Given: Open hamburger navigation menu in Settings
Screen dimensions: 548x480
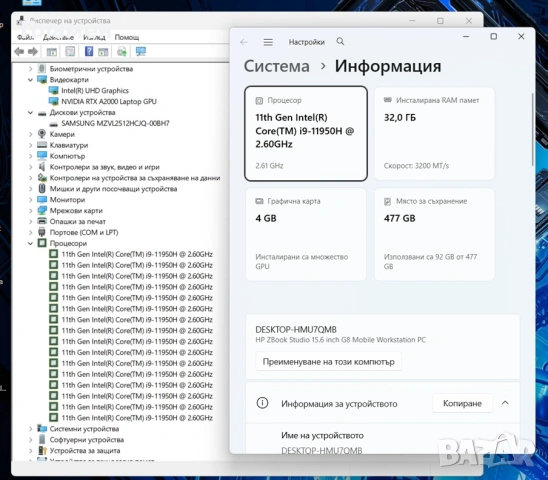Looking at the screenshot, I should [268, 42].
